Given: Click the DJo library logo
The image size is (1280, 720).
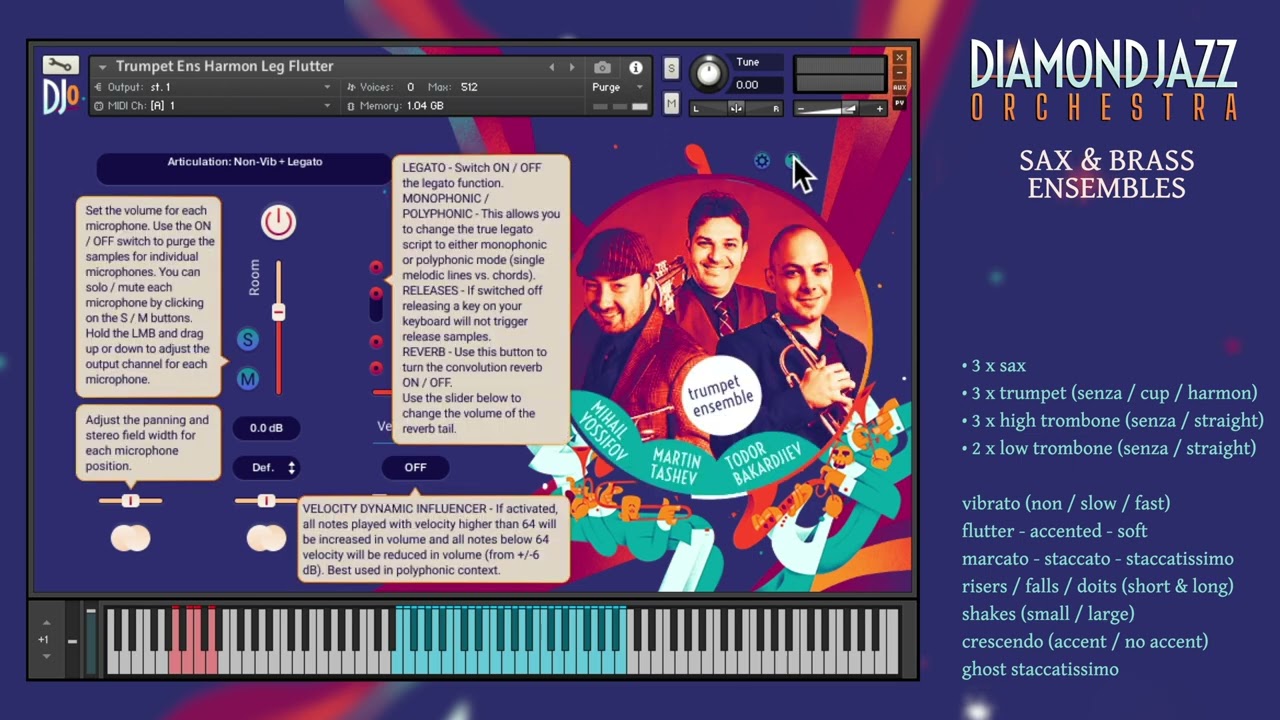Looking at the screenshot, I should [x=60, y=97].
